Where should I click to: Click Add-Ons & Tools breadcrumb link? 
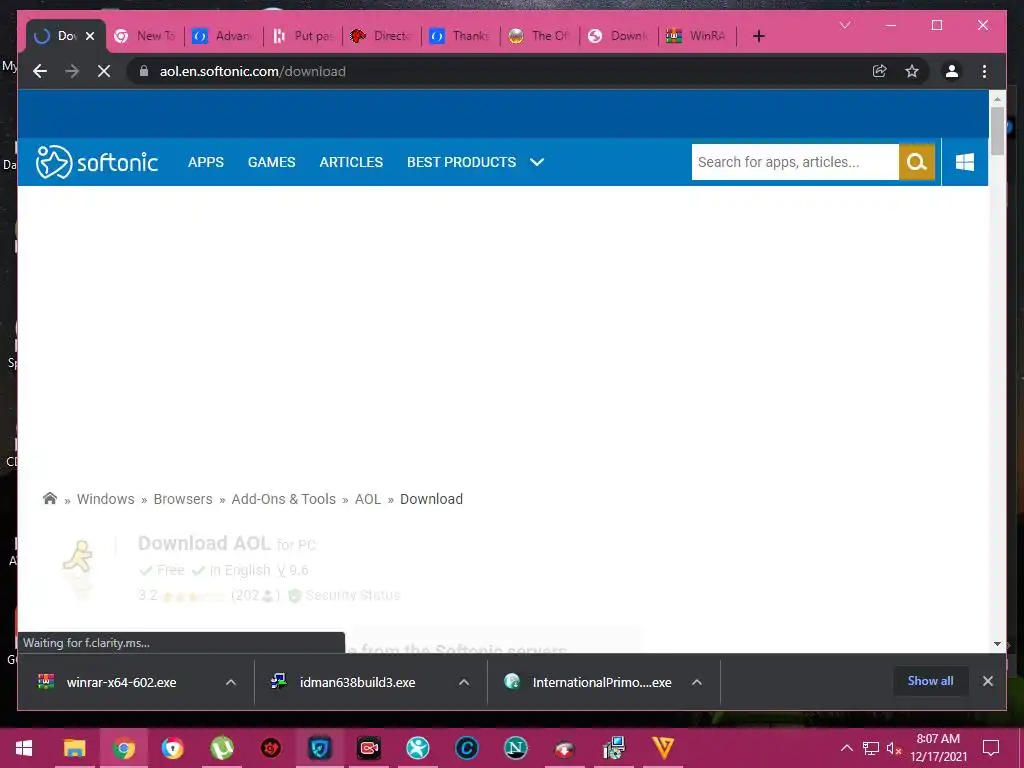coord(283,499)
